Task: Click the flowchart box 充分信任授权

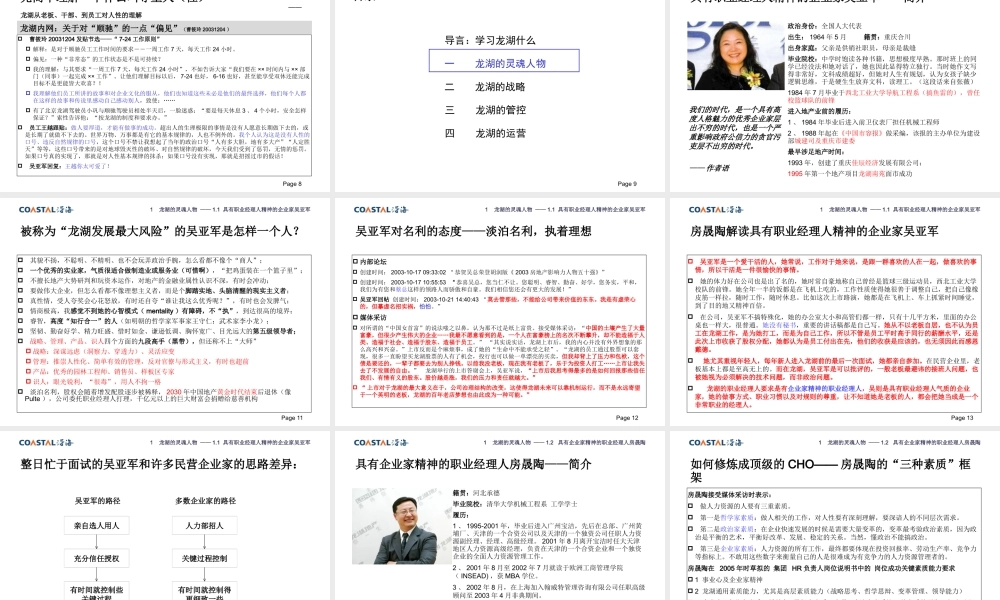Action: point(96,558)
